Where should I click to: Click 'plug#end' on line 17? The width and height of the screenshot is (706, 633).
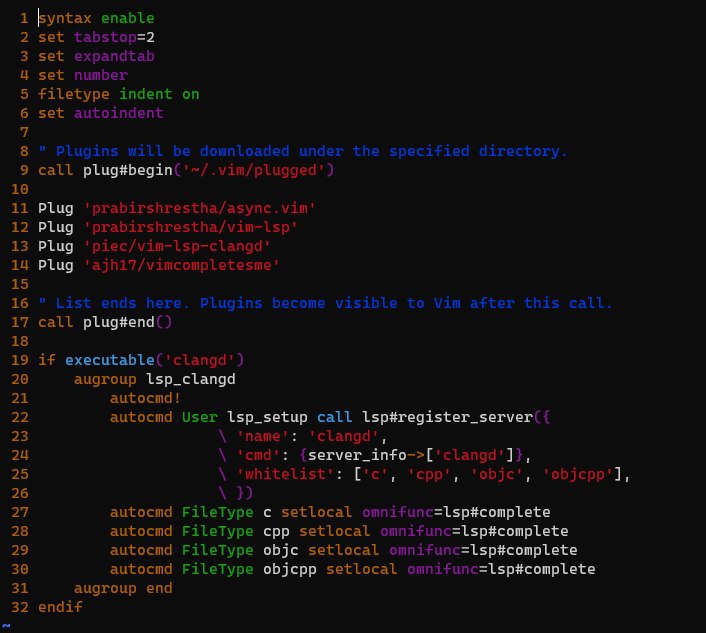(119, 322)
